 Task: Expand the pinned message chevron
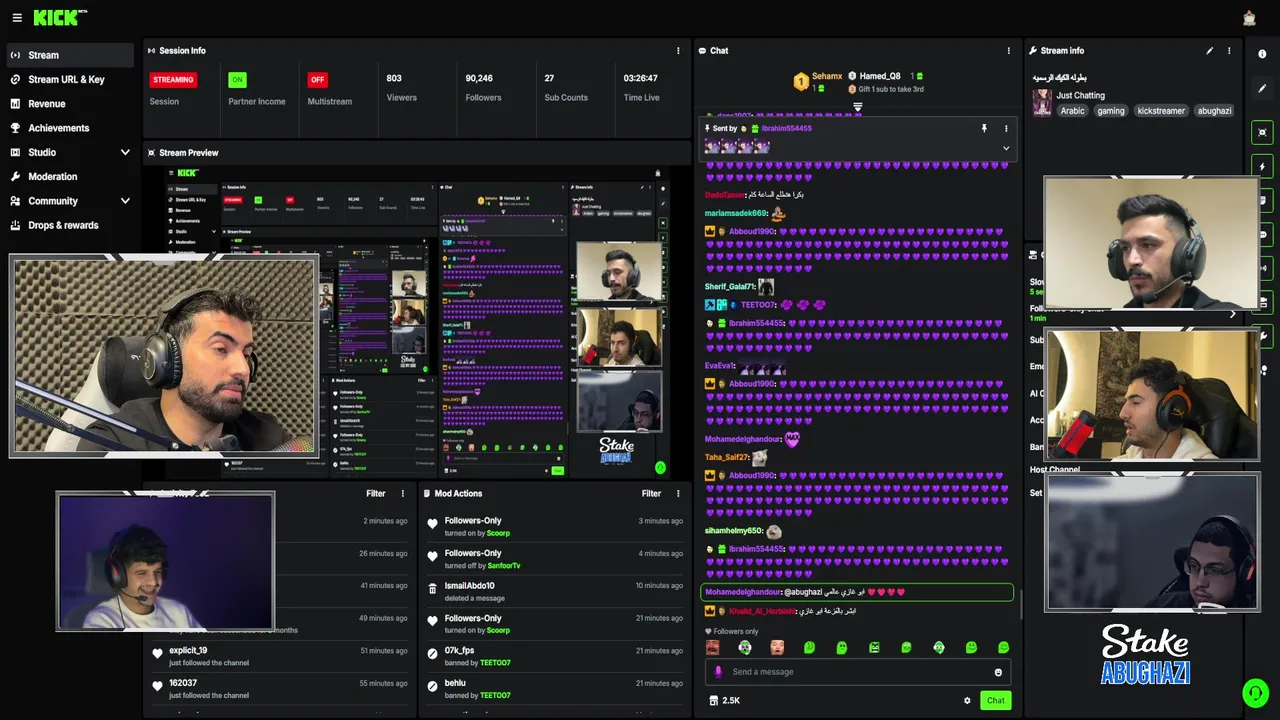(x=1006, y=148)
